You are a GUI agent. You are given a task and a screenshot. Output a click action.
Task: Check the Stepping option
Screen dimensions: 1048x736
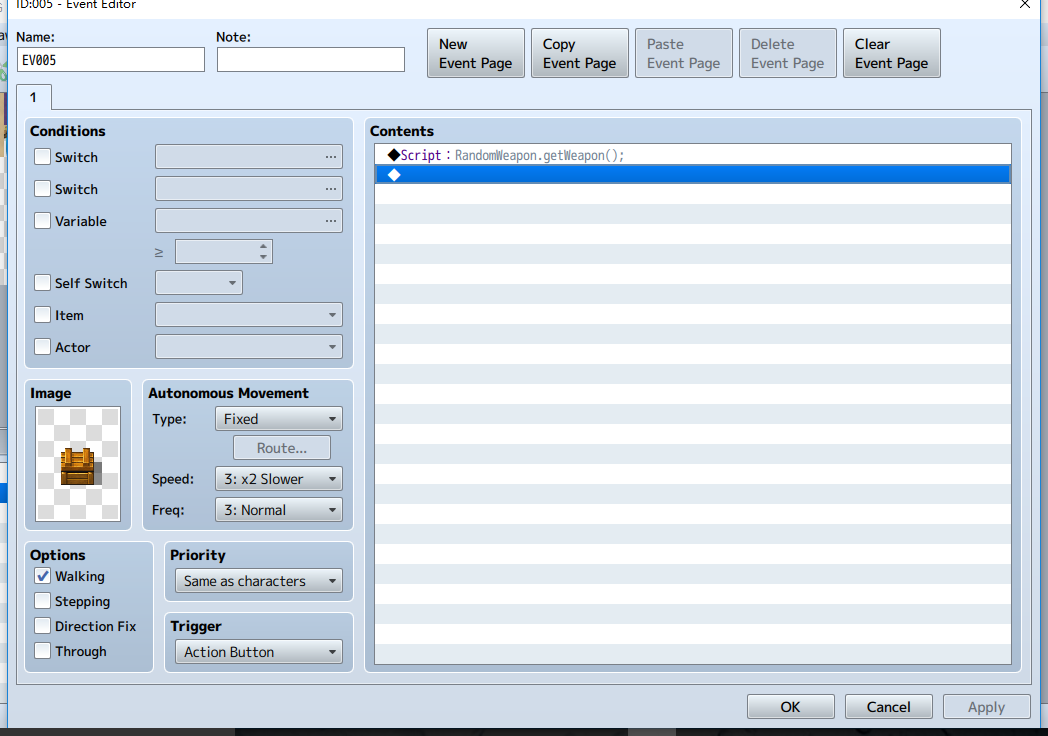click(42, 601)
